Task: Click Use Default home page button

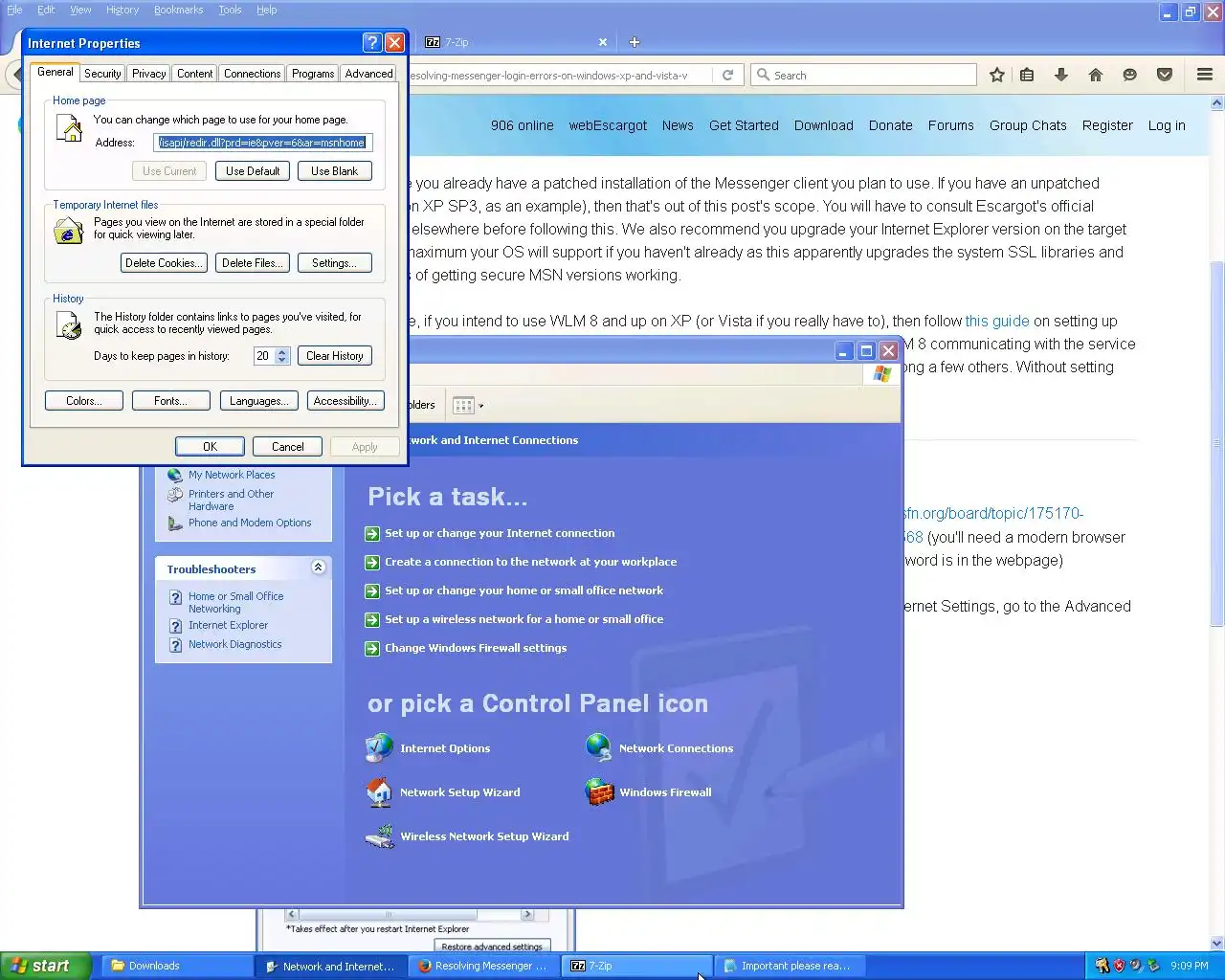Action: [253, 171]
